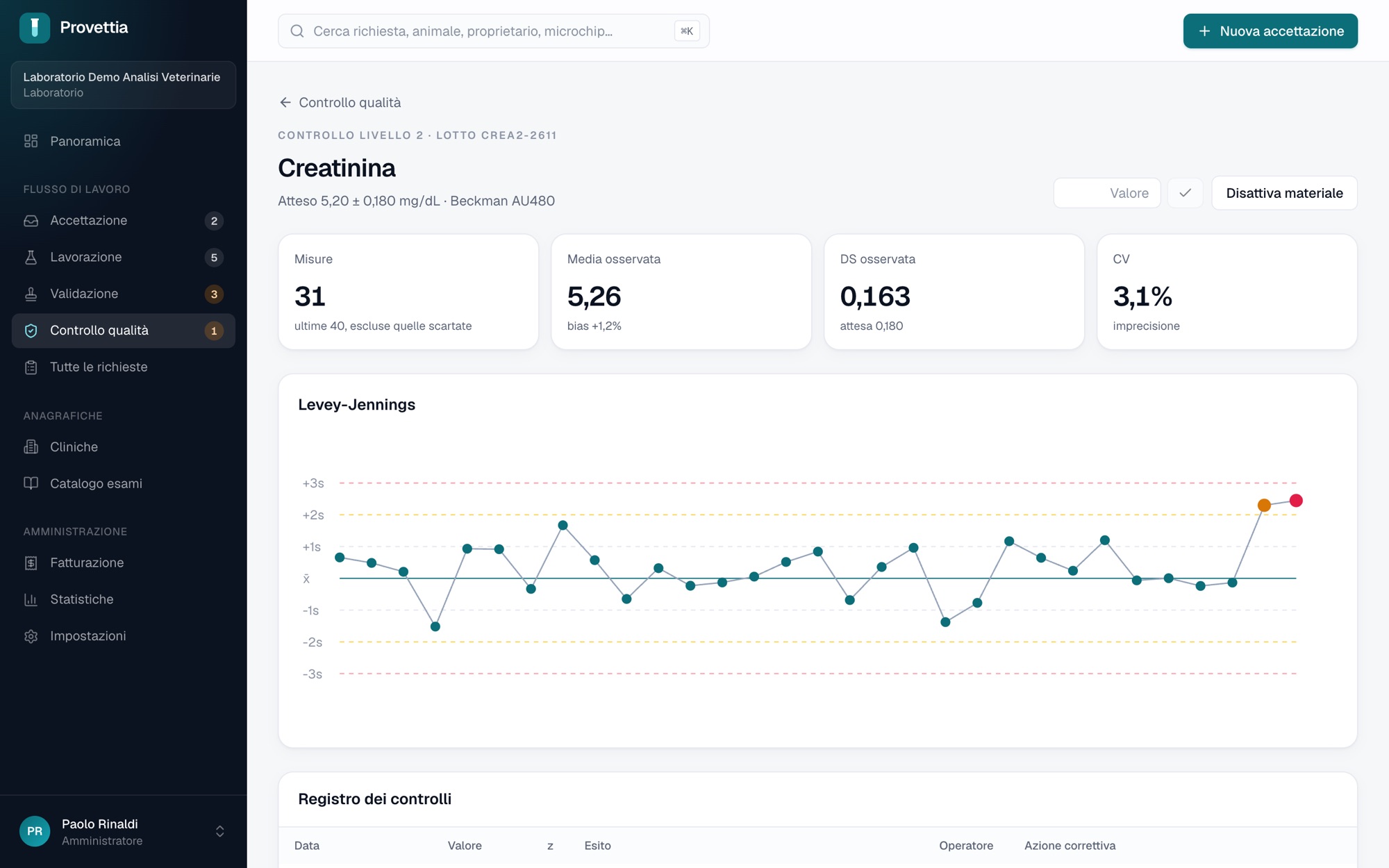Go to Accettazione in the sidebar
Image resolution: width=1389 pixels, height=868 pixels.
[123, 220]
